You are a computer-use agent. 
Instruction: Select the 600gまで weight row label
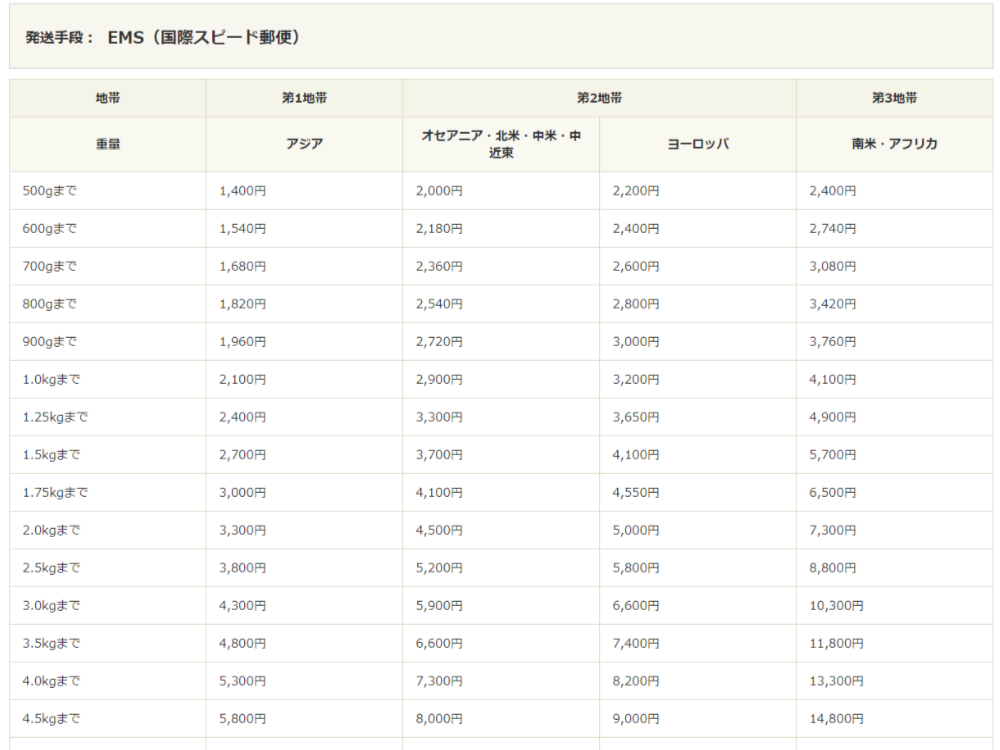[x=50, y=228]
